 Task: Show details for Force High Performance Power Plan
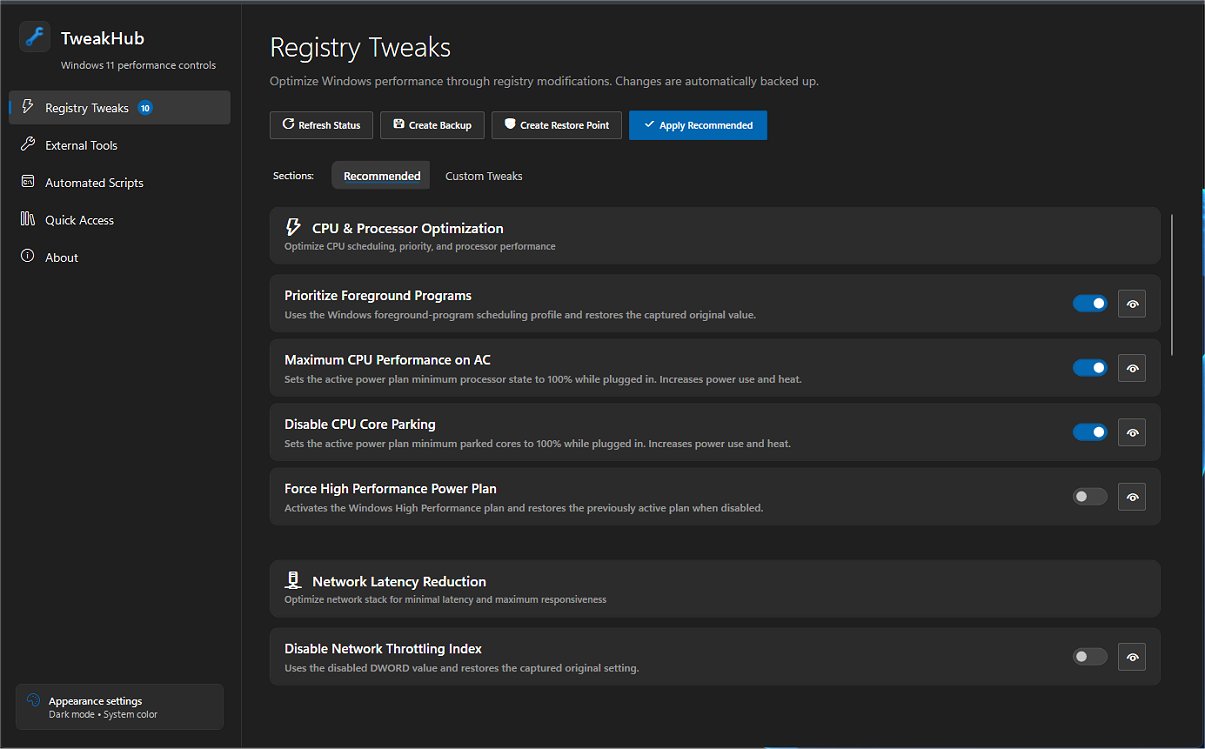pos(1132,497)
